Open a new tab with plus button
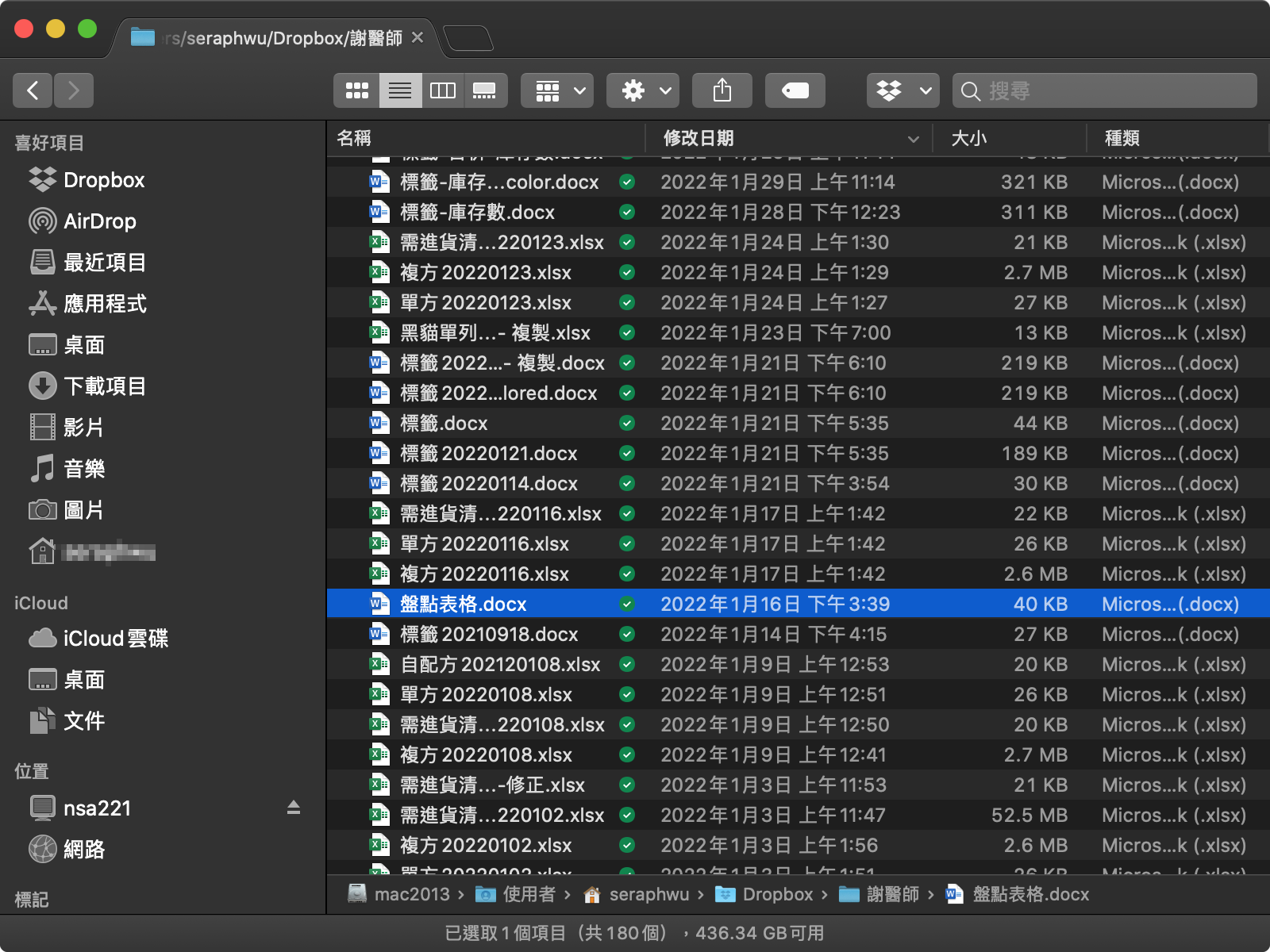This screenshot has height=952, width=1270. 468,38
